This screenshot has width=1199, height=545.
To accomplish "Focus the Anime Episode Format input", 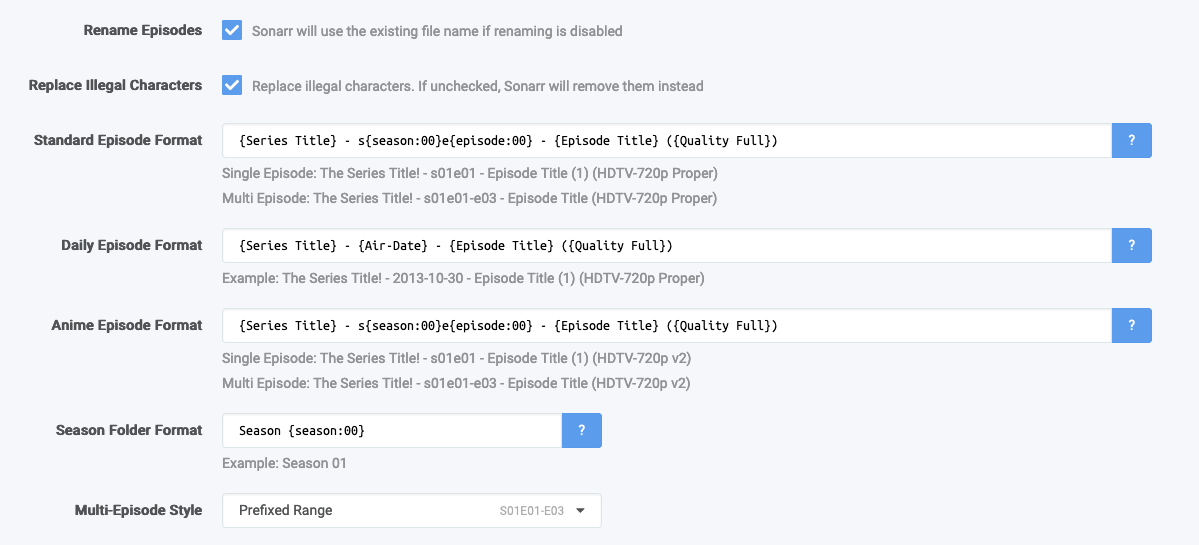I will tap(667, 326).
